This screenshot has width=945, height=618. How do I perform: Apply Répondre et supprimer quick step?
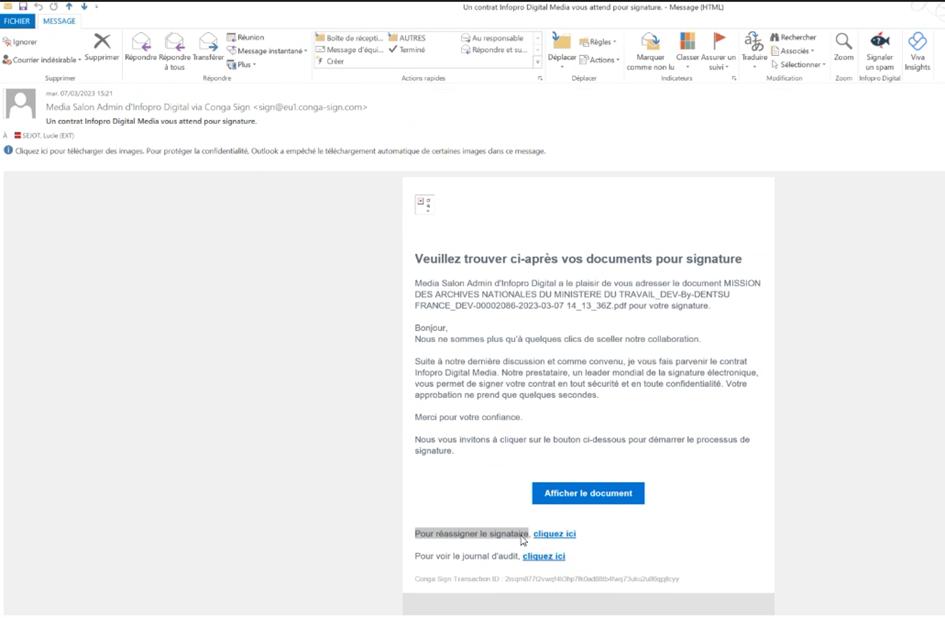point(494,49)
